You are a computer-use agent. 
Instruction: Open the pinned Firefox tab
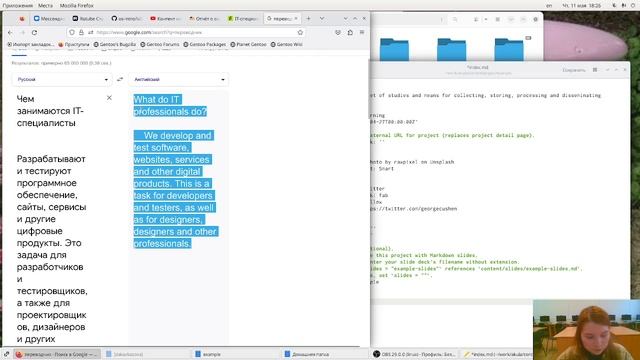point(22,18)
